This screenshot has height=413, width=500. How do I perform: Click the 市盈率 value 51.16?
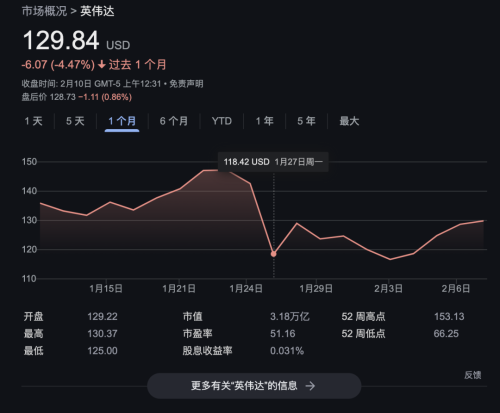point(283,333)
